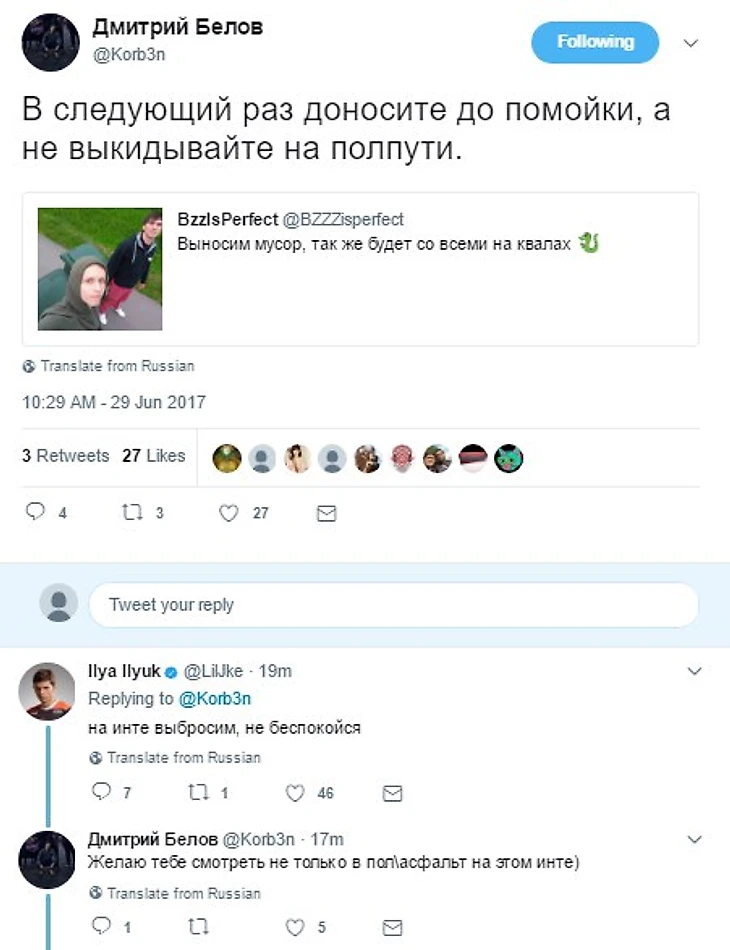Open the main tweet's options chevron
This screenshot has width=730, height=950.
691,43
